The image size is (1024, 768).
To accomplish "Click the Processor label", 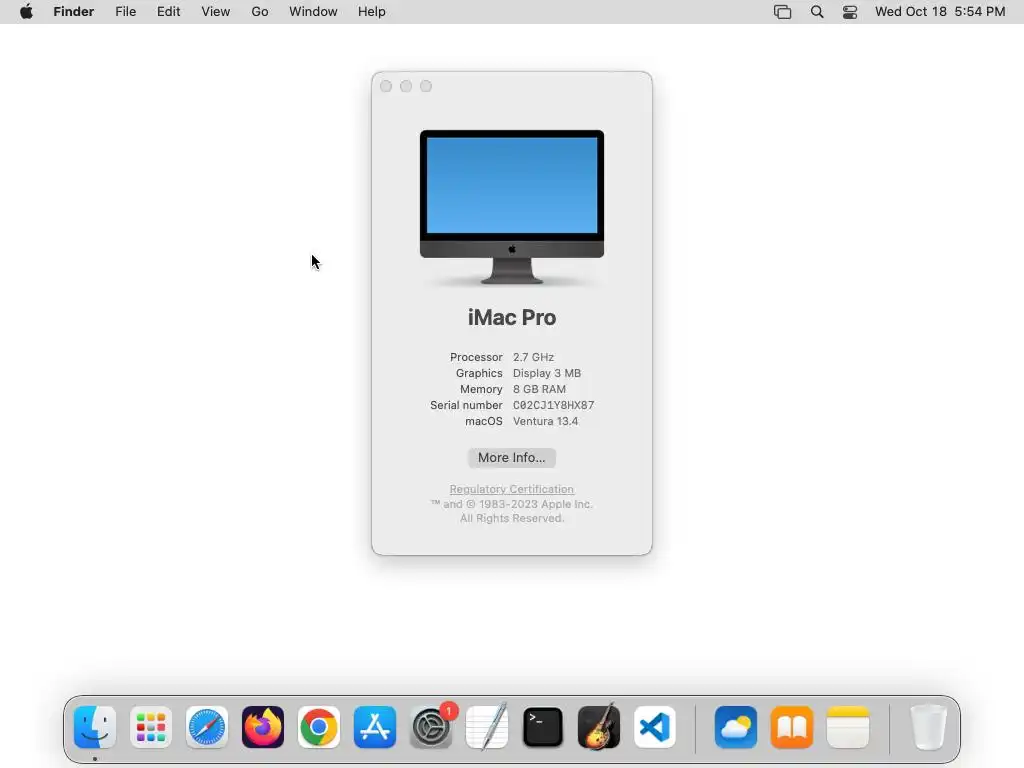I will coord(476,357).
